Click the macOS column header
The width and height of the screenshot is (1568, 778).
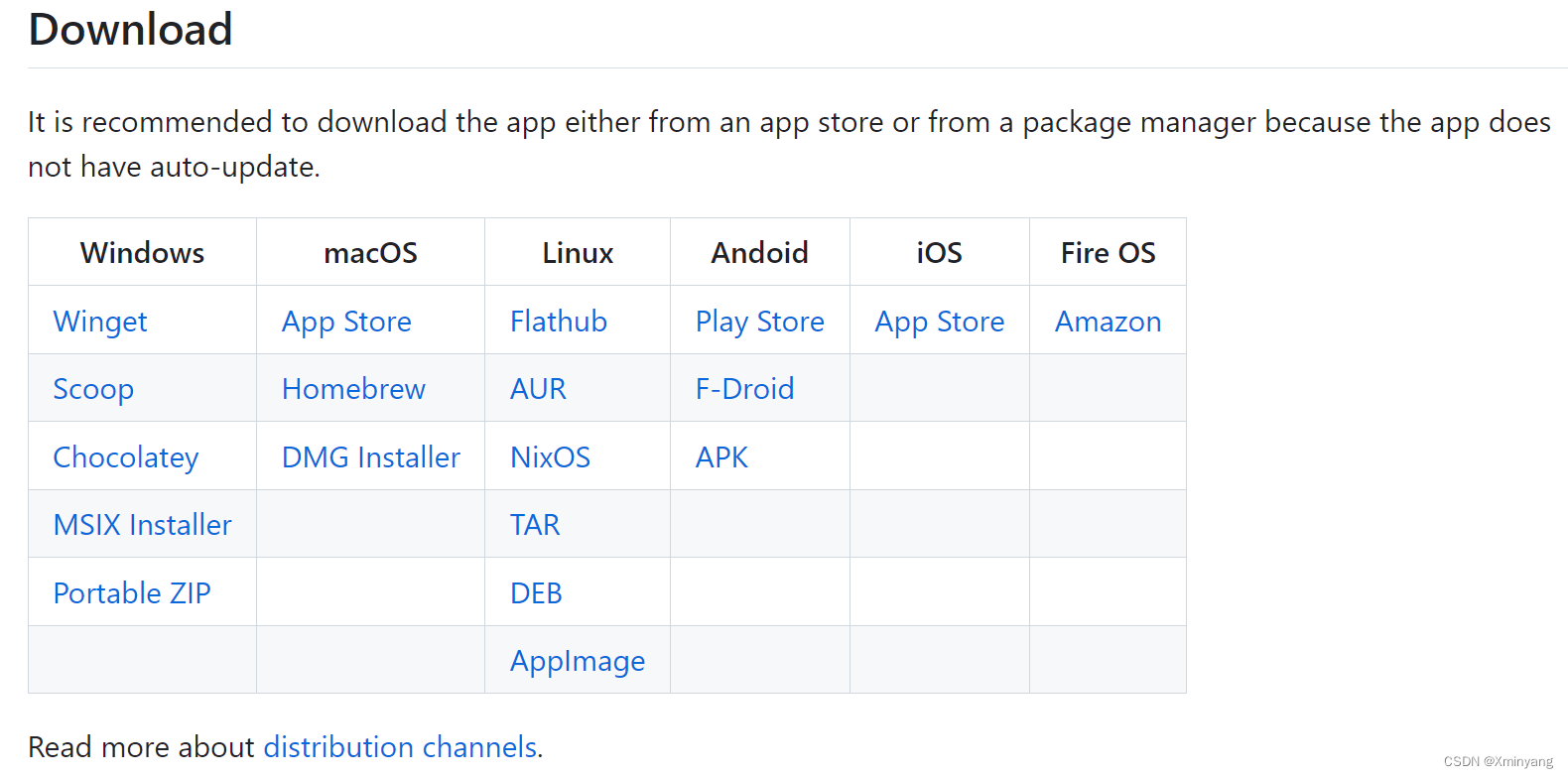tap(371, 253)
